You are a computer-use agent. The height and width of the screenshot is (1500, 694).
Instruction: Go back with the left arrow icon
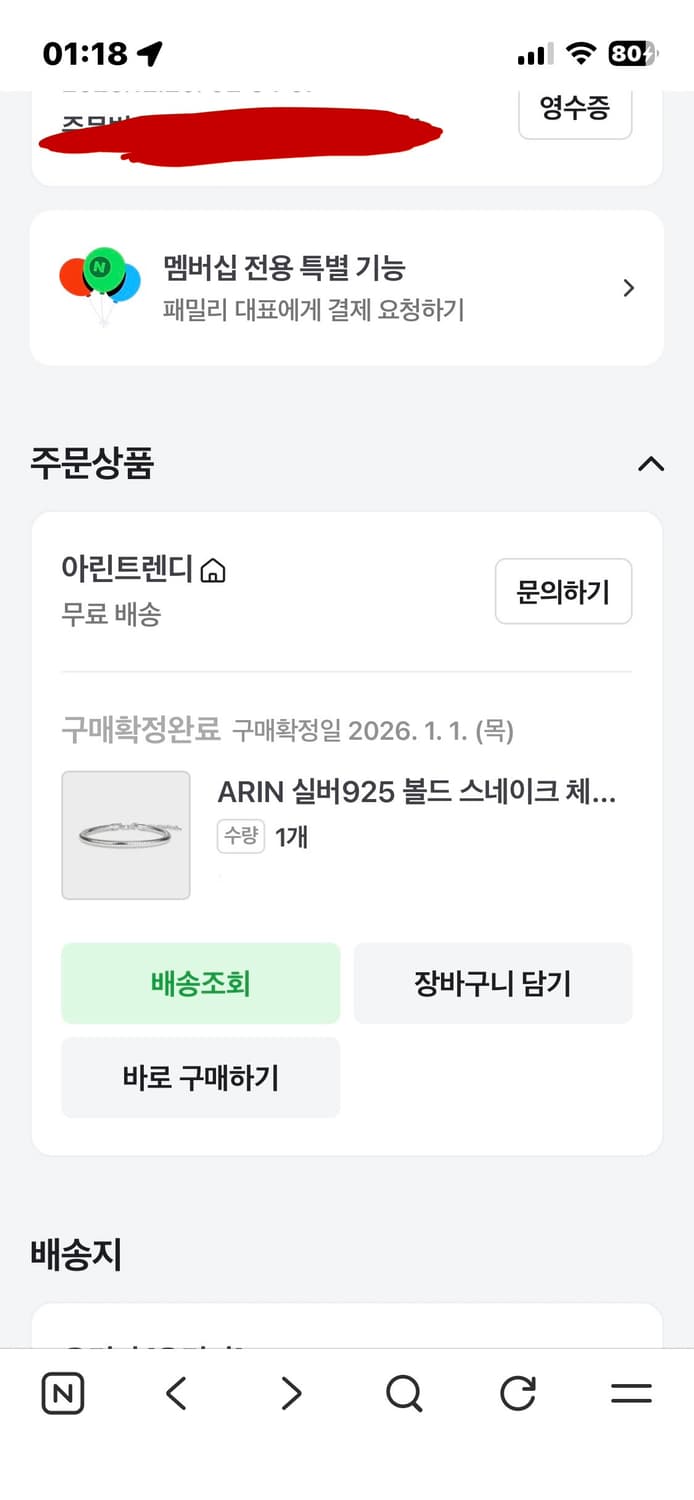175,1392
